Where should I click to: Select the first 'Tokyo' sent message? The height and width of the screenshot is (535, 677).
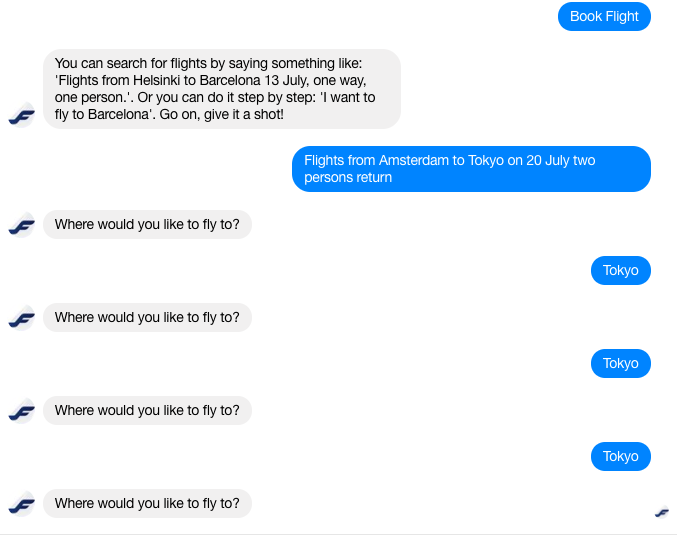point(620,270)
